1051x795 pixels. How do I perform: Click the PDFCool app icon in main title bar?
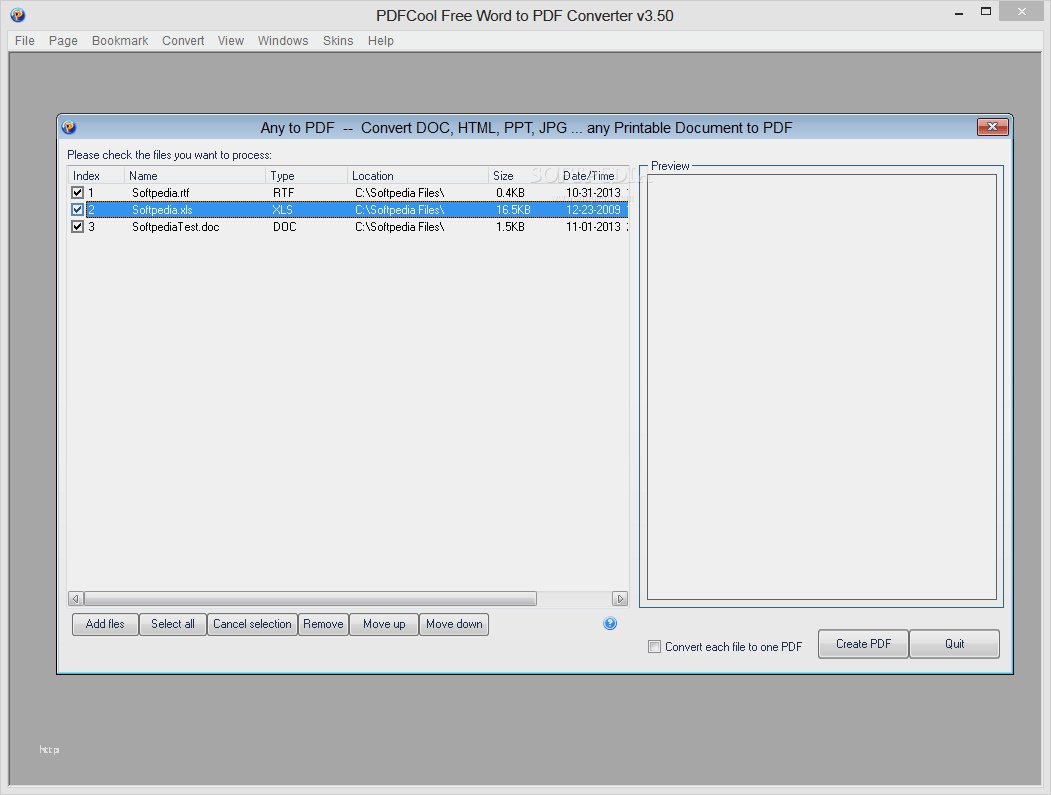pyautogui.click(x=18, y=15)
